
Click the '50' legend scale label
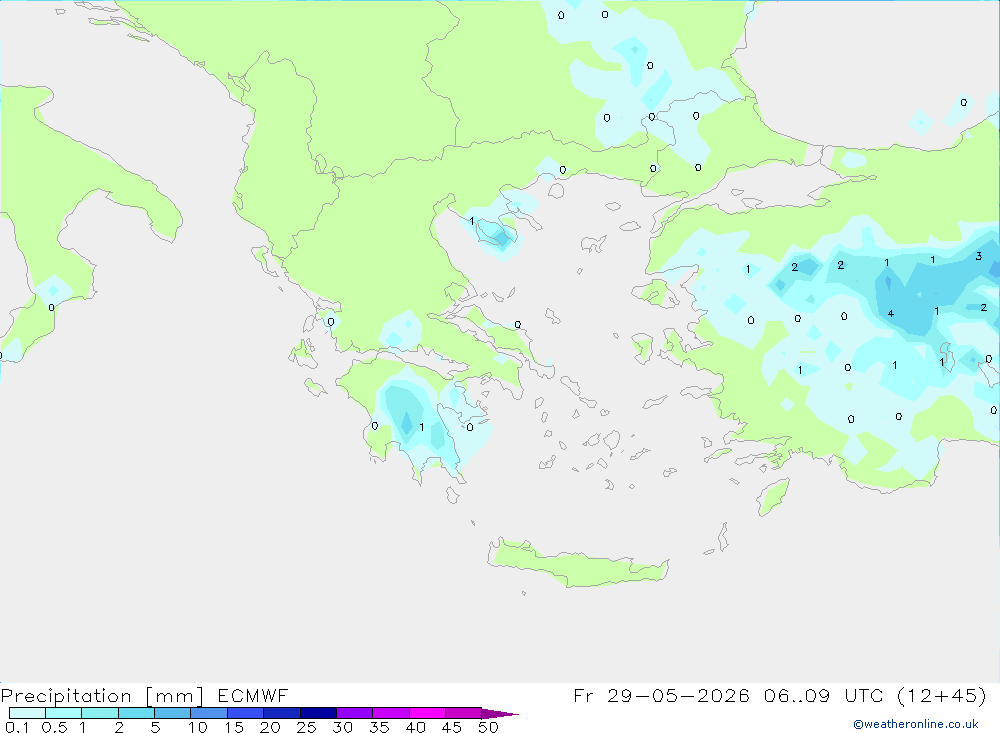tap(488, 727)
